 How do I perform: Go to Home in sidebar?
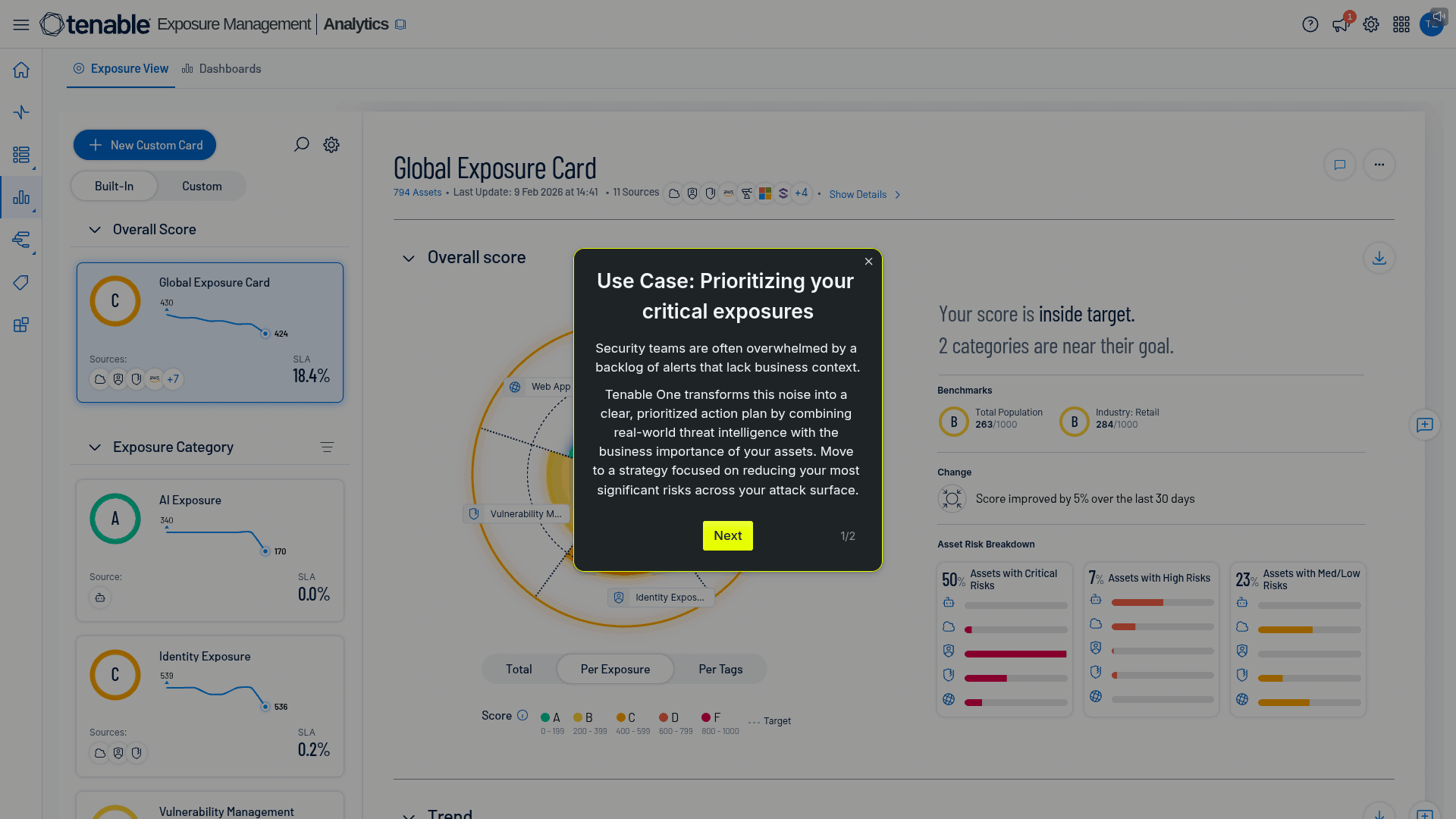(21, 70)
